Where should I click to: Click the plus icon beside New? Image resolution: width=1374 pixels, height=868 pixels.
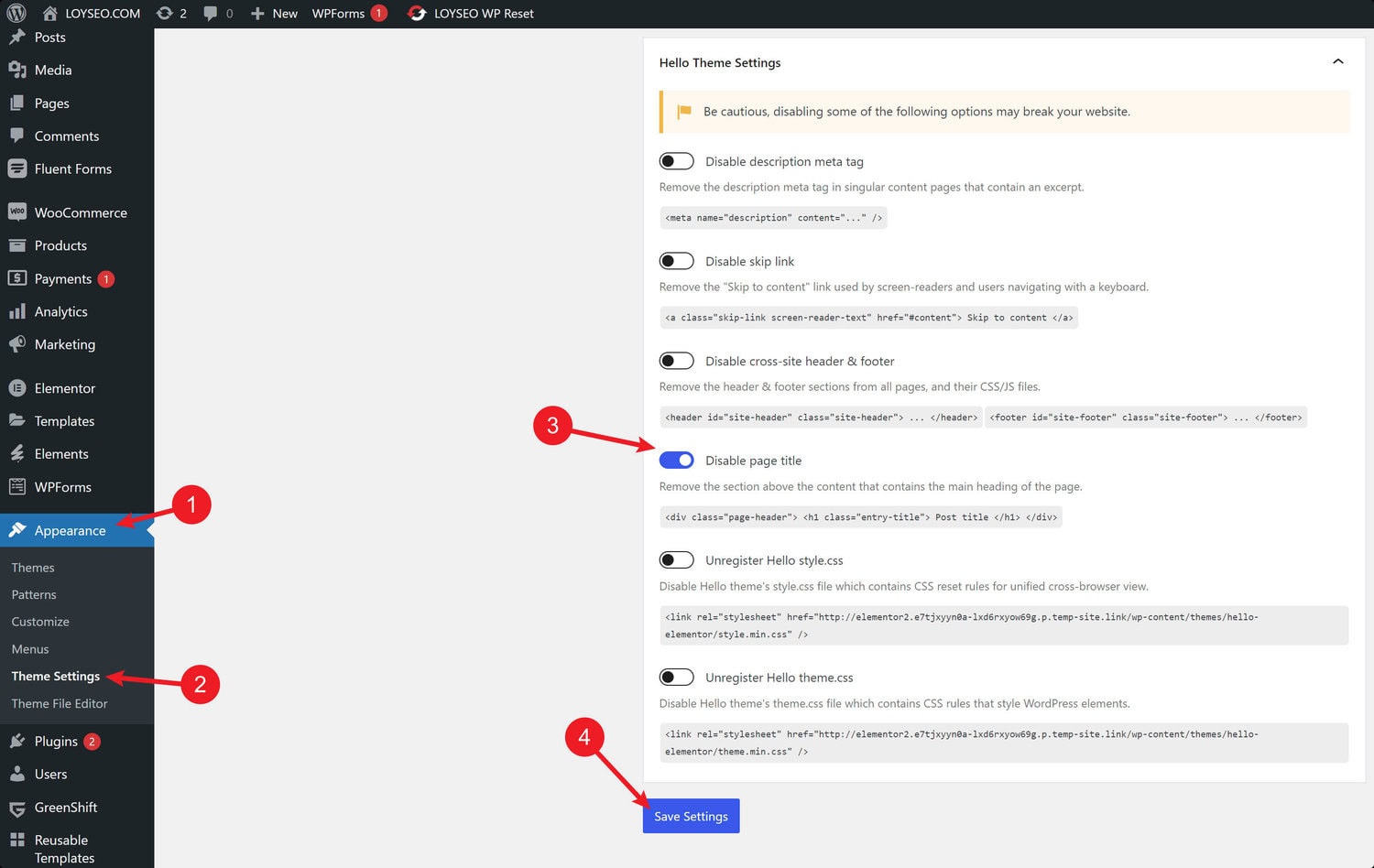tap(257, 13)
